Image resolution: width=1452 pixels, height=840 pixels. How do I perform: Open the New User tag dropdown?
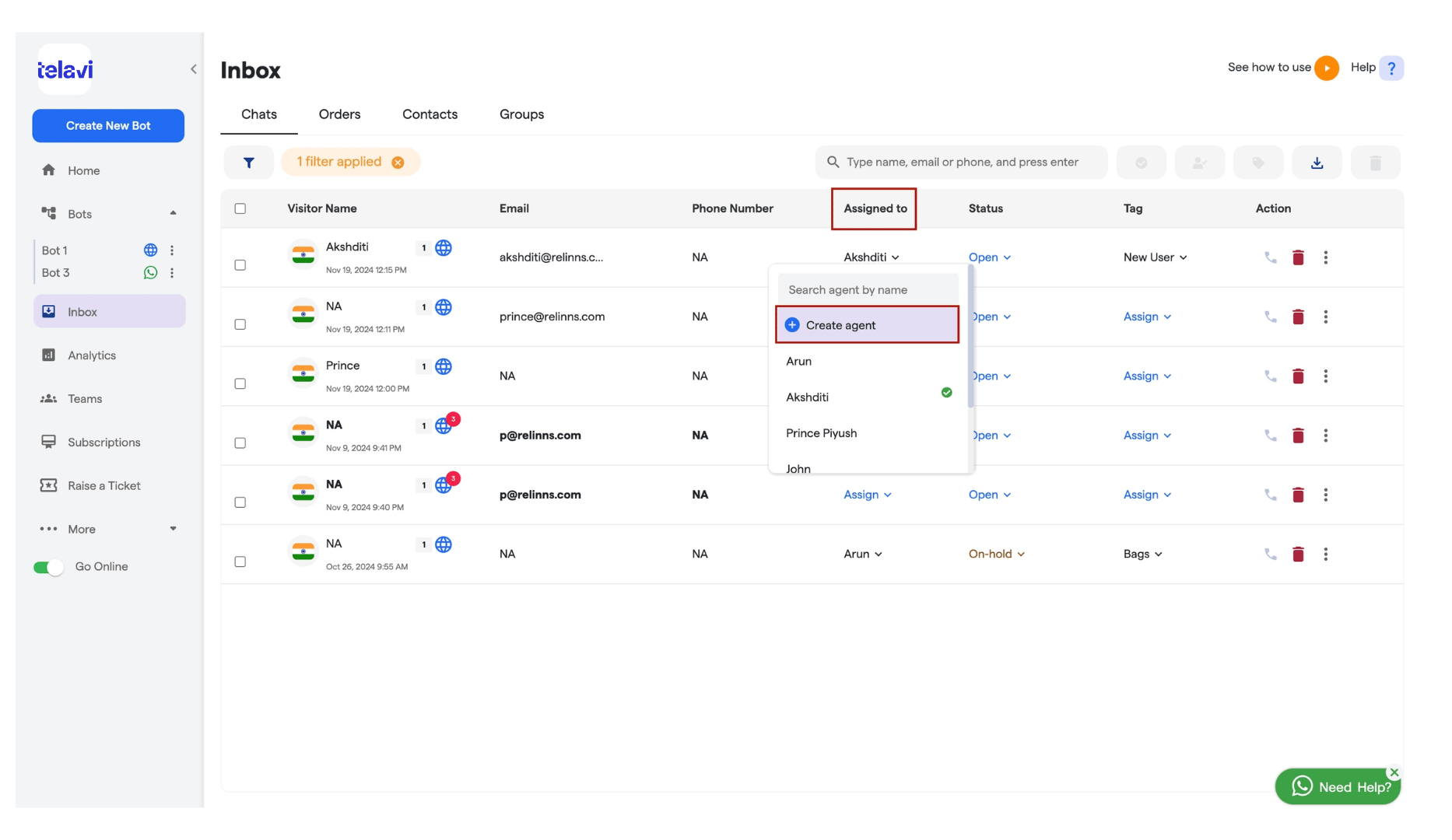click(x=1155, y=257)
